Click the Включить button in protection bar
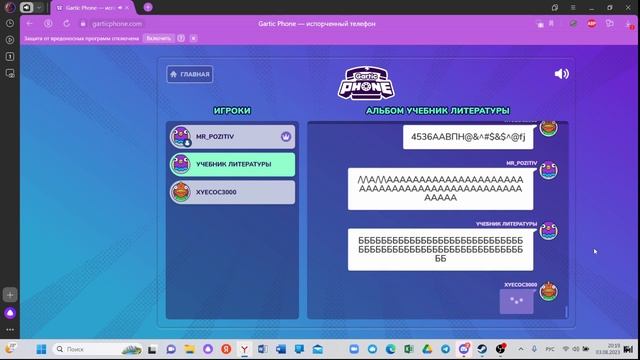Viewport: 640px width, 360px height. click(159, 38)
